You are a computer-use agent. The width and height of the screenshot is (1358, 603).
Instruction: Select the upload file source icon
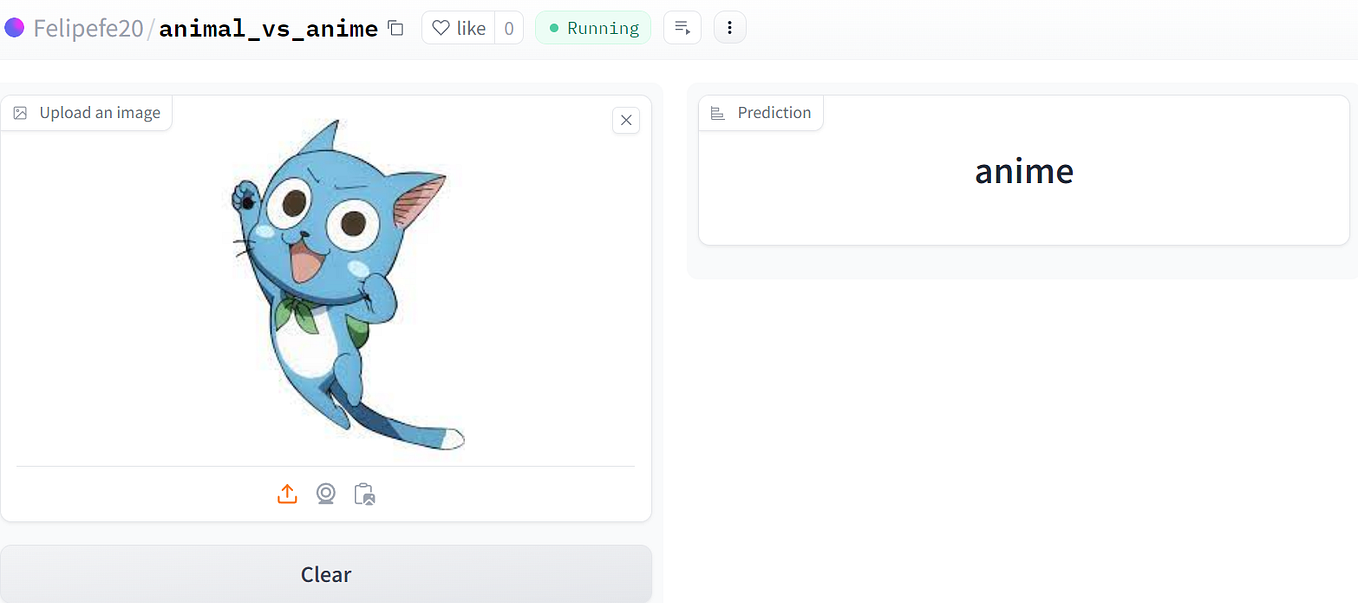(287, 494)
